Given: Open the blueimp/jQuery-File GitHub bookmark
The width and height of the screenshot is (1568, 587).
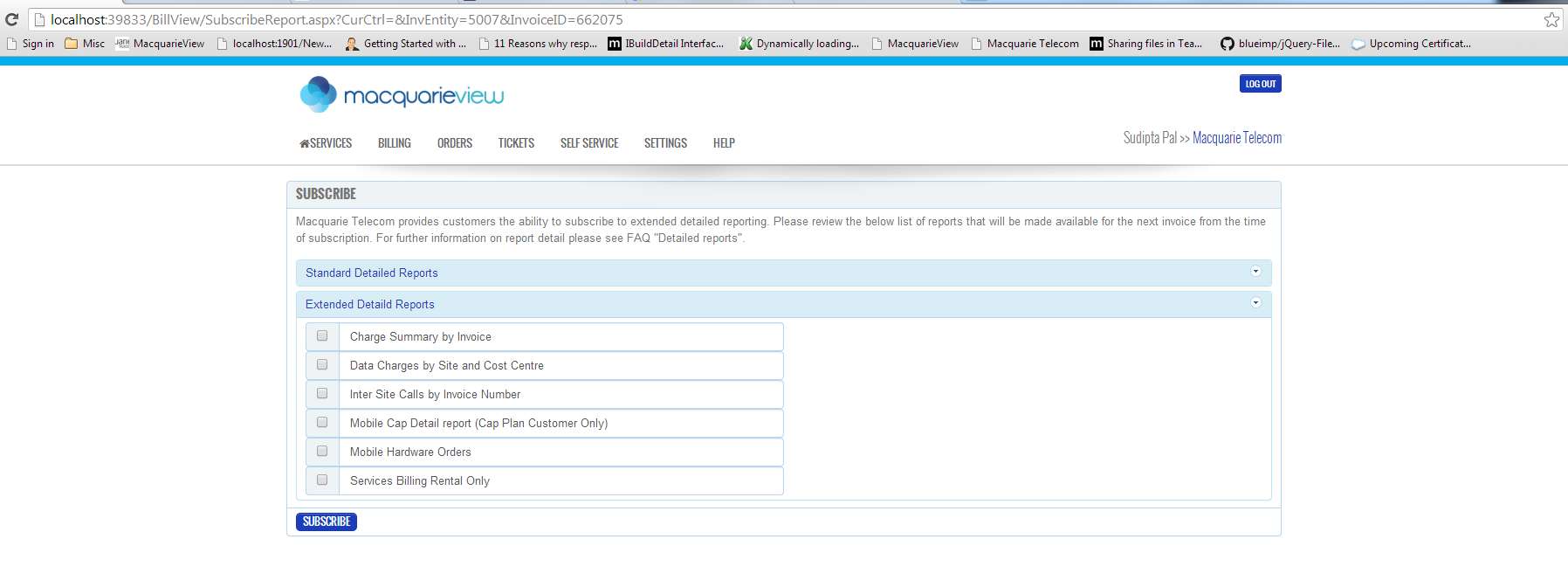Looking at the screenshot, I should tap(1280, 44).
